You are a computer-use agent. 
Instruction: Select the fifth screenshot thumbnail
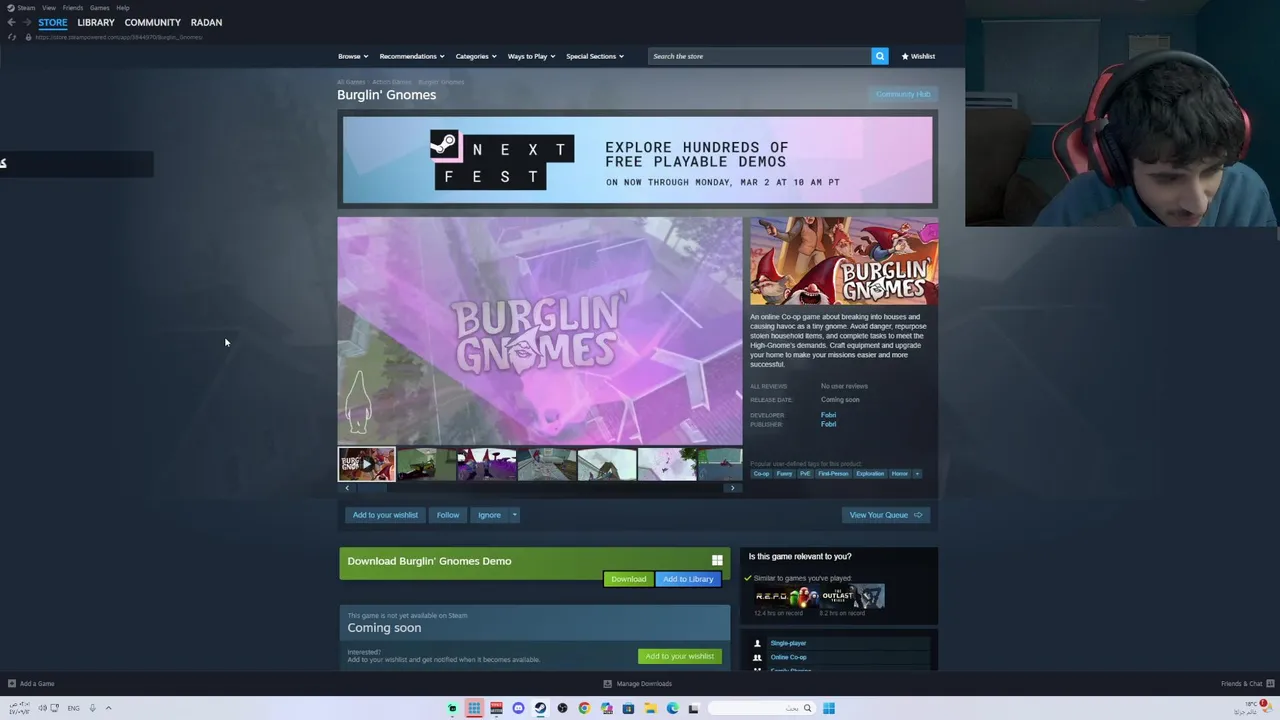click(x=606, y=464)
